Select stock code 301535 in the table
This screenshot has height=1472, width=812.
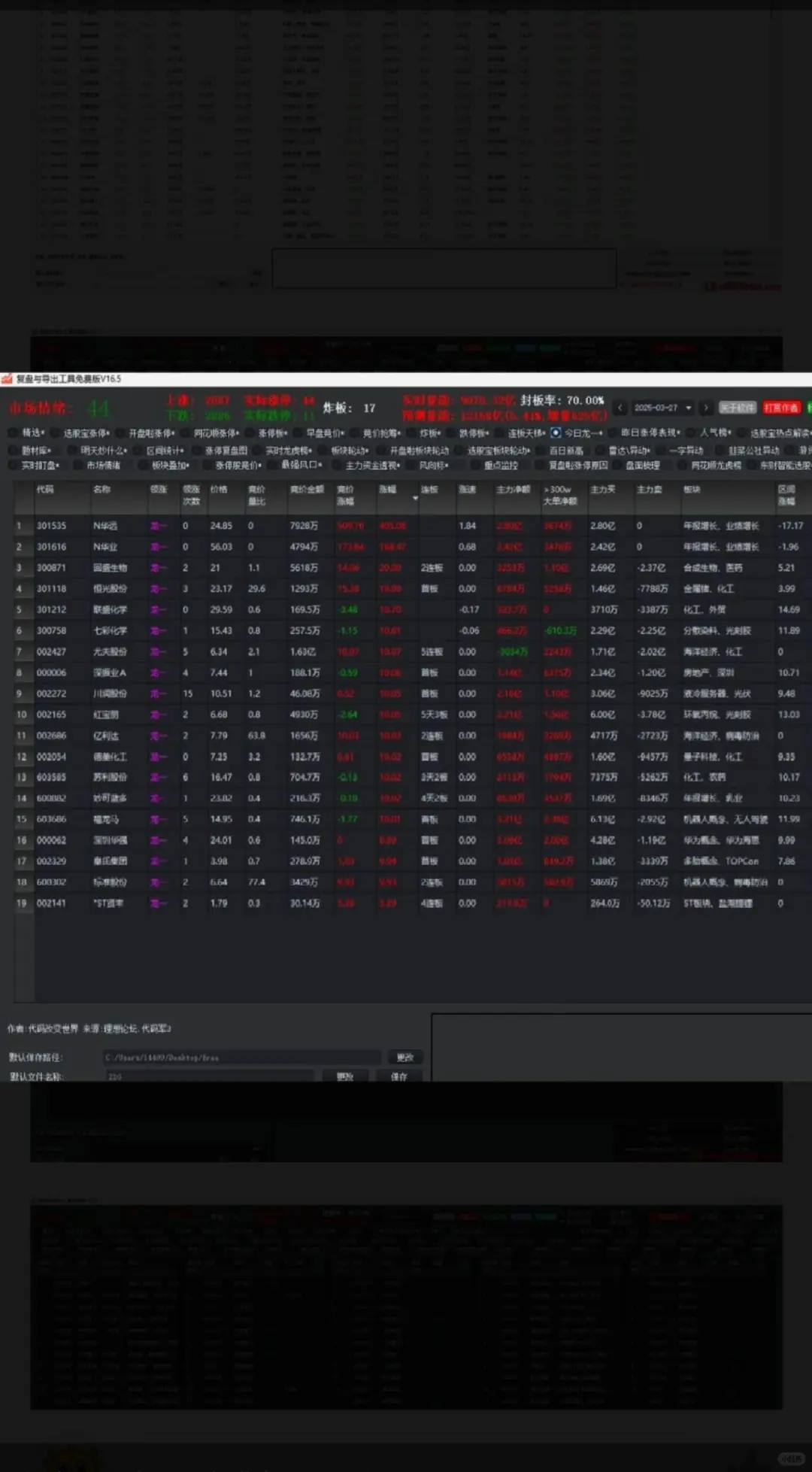(51, 526)
